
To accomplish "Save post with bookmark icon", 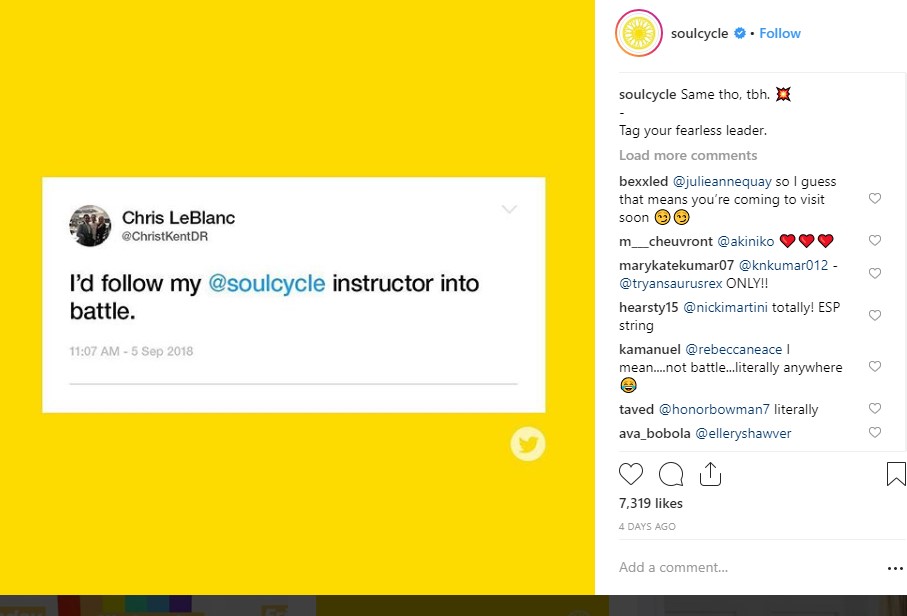I will pyautogui.click(x=896, y=474).
